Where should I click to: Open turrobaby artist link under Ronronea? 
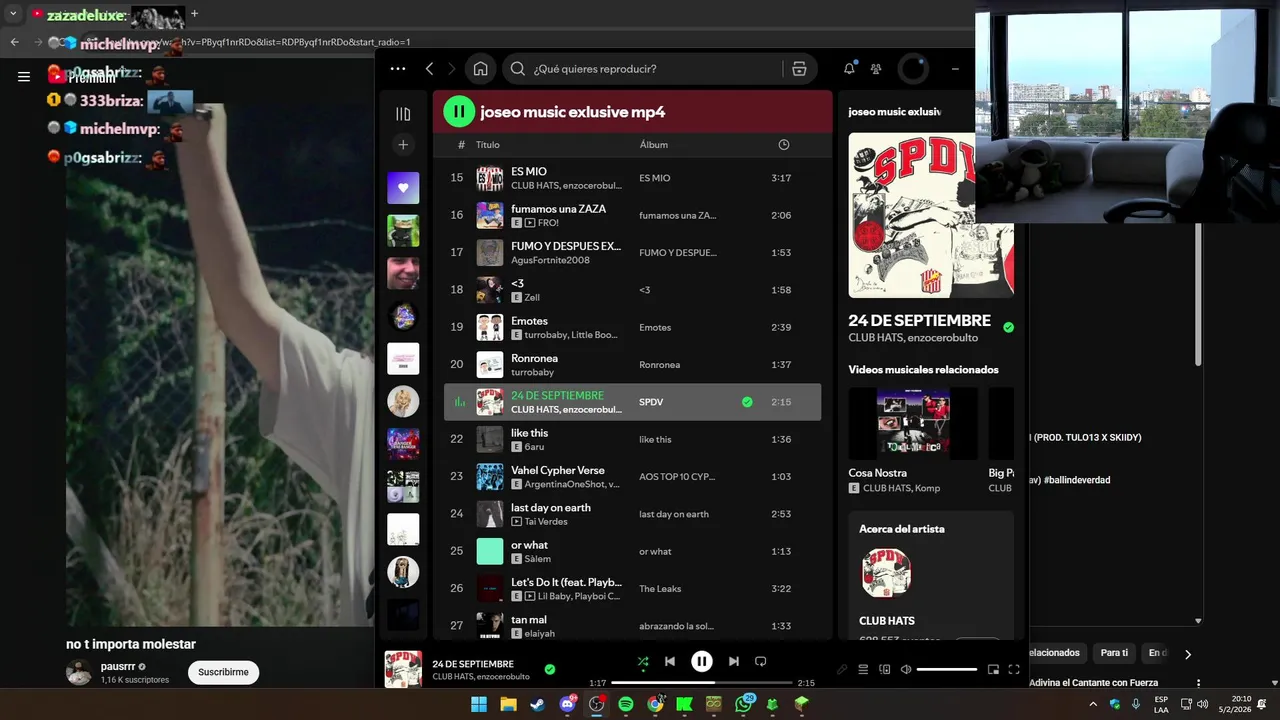tap(532, 372)
